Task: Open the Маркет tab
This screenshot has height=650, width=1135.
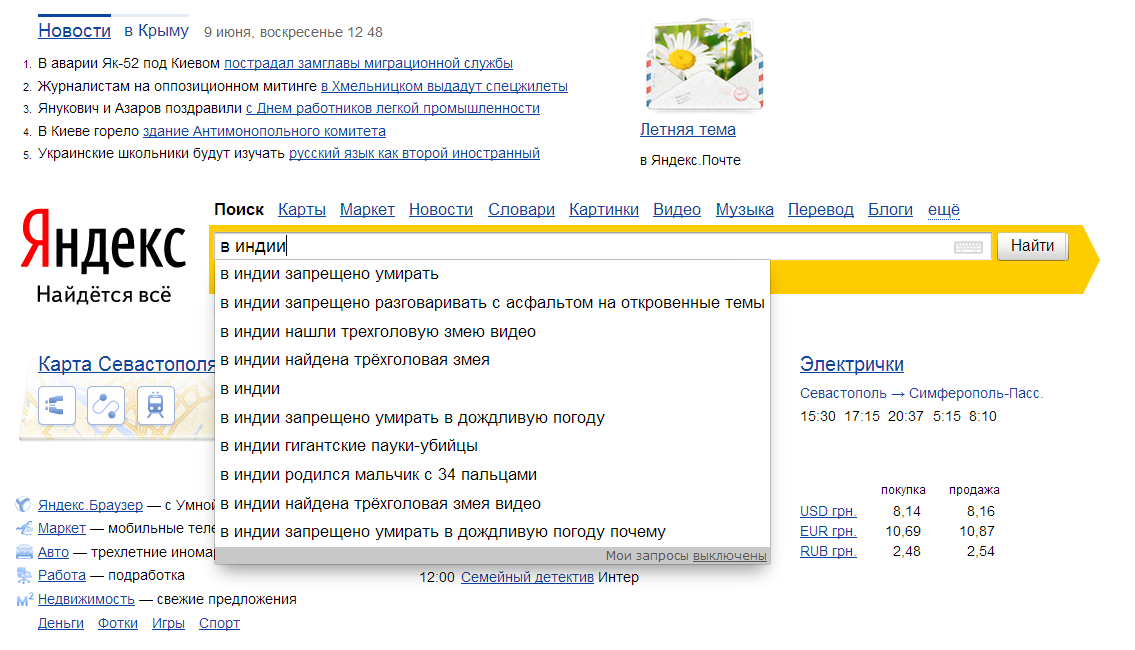Action: [x=367, y=210]
